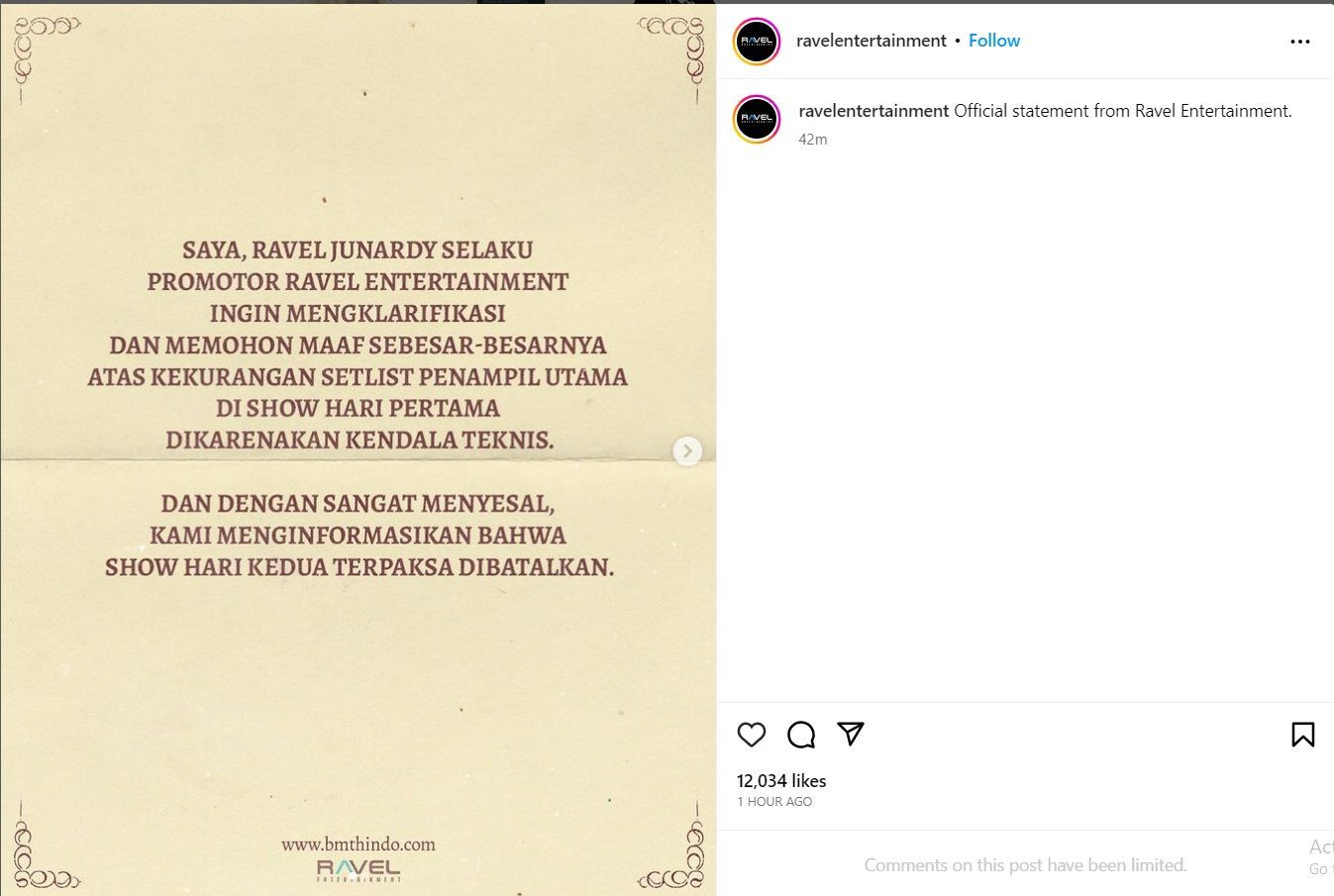
Task: Open the 42m caption timestamp
Action: click(x=813, y=140)
